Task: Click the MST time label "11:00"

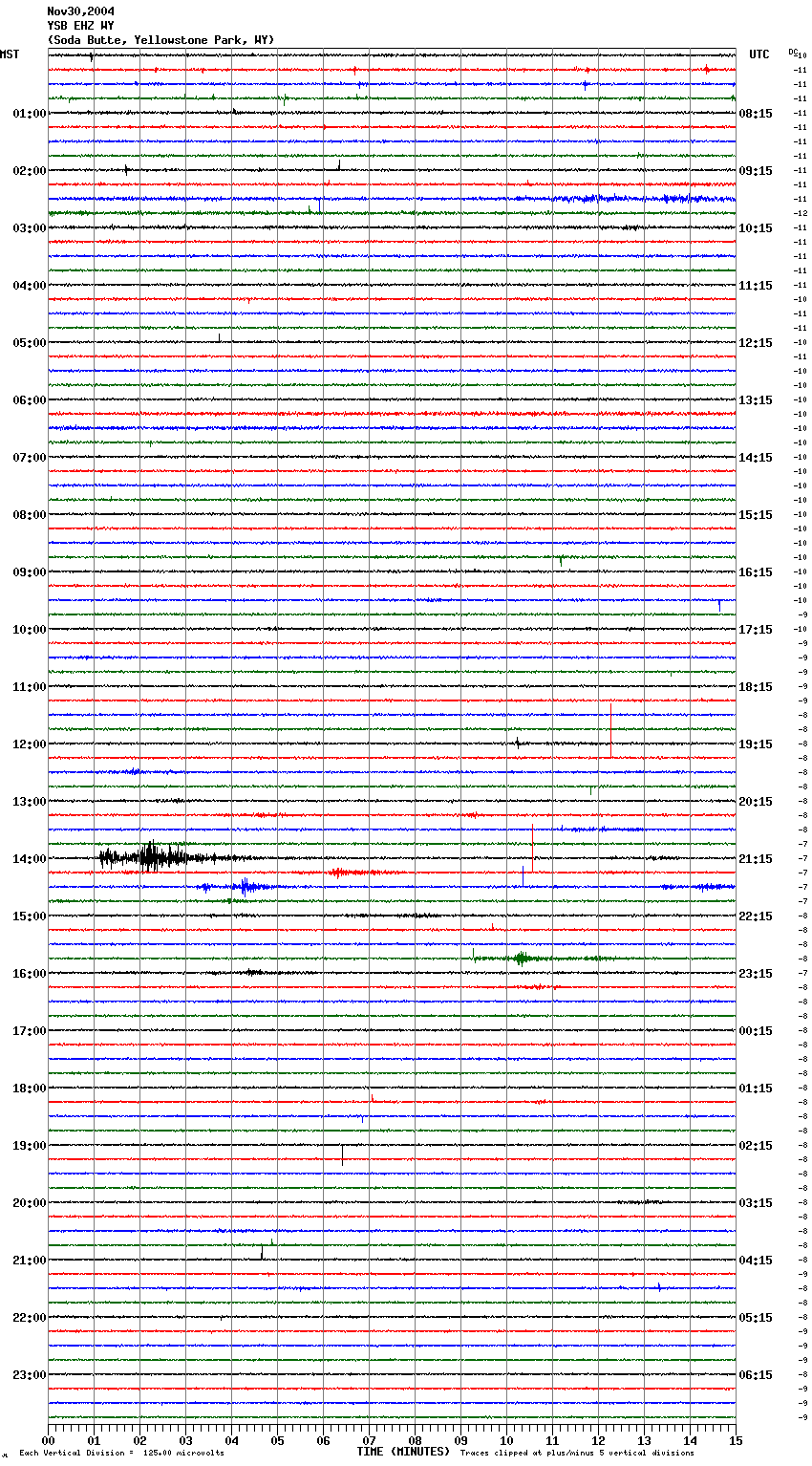Action: tap(30, 687)
